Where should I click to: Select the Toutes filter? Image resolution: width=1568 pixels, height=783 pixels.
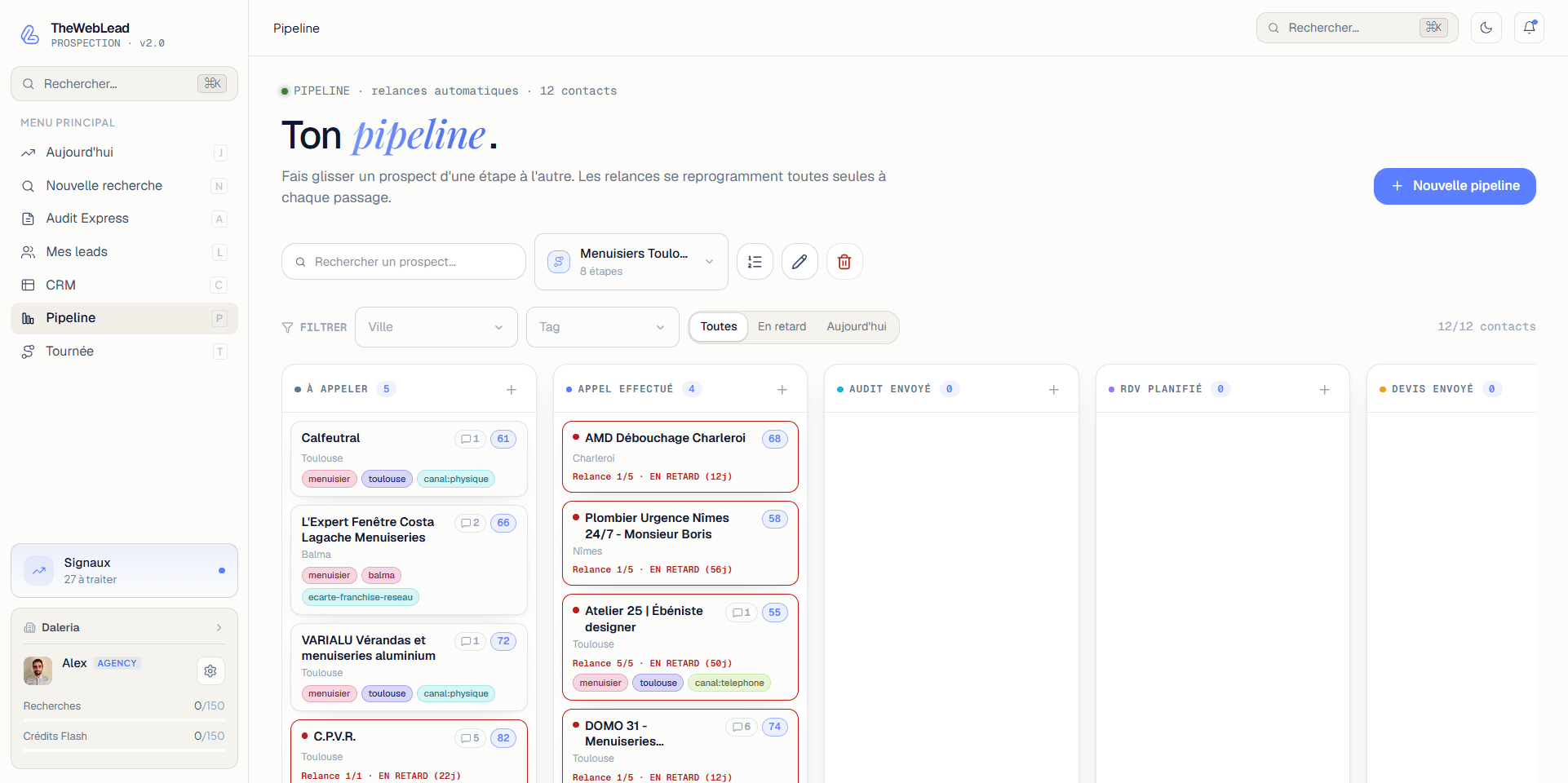[719, 327]
